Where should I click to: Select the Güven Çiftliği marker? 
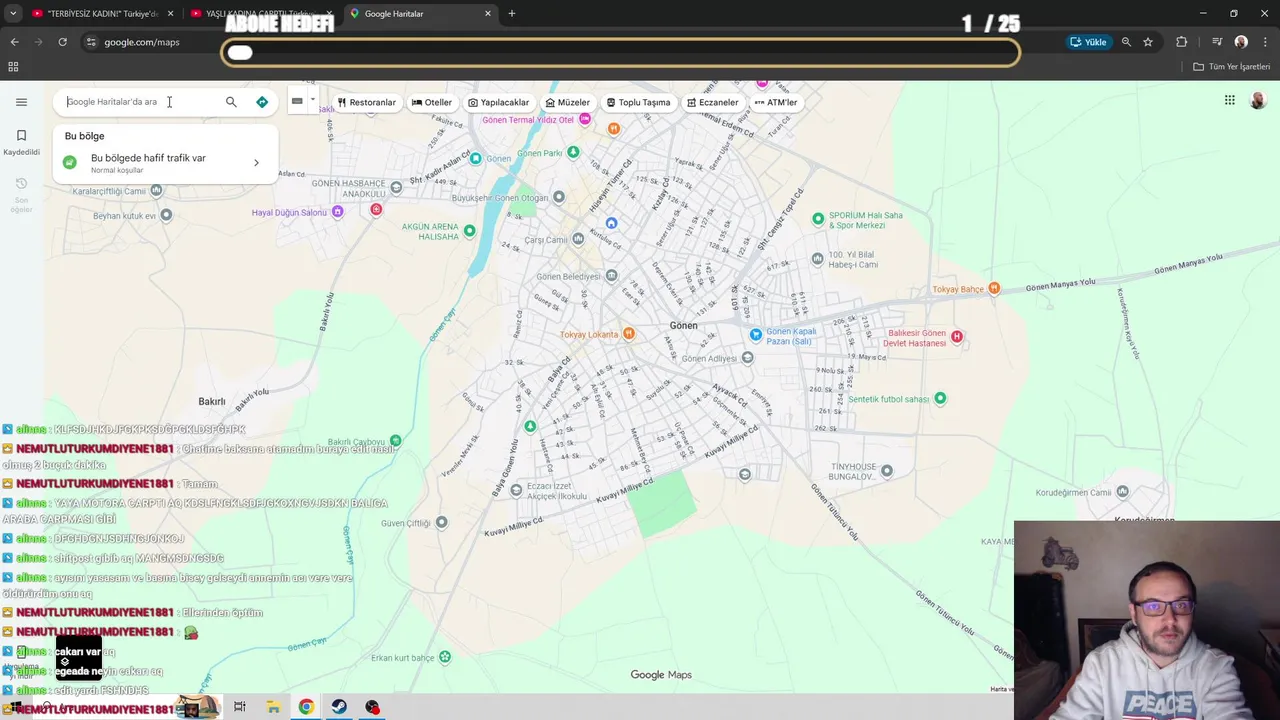click(x=441, y=522)
